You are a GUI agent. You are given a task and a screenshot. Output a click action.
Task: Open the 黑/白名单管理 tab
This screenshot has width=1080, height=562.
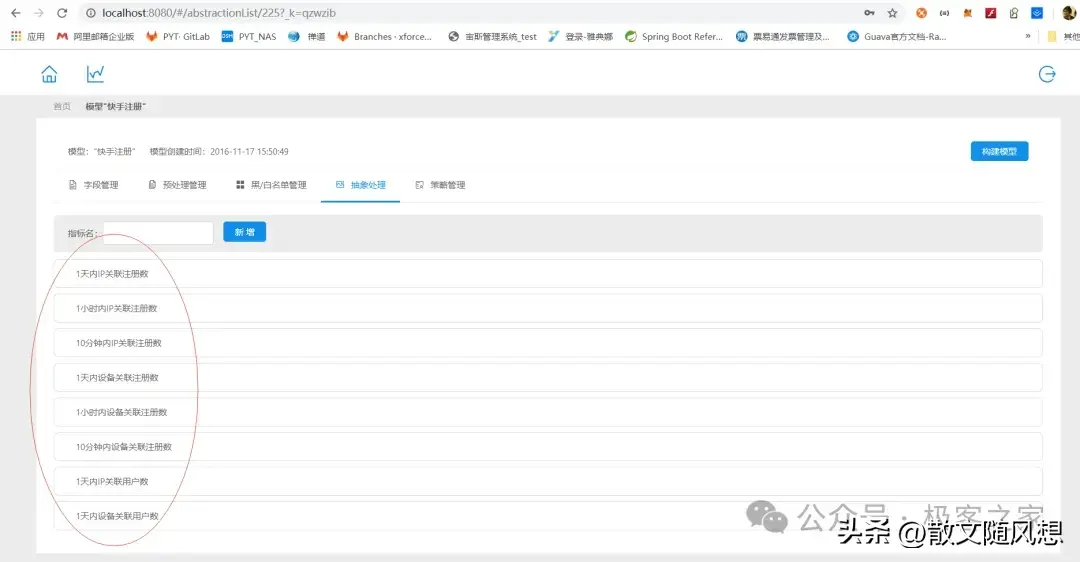point(271,185)
